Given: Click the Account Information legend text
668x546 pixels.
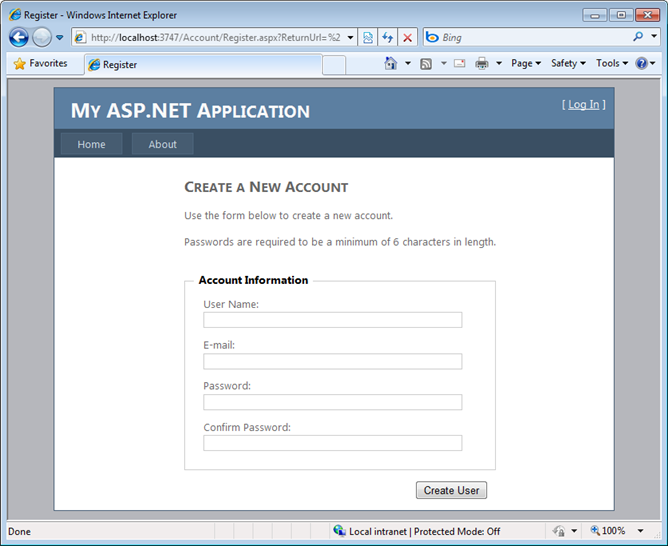Looking at the screenshot, I should click(x=253, y=280).
